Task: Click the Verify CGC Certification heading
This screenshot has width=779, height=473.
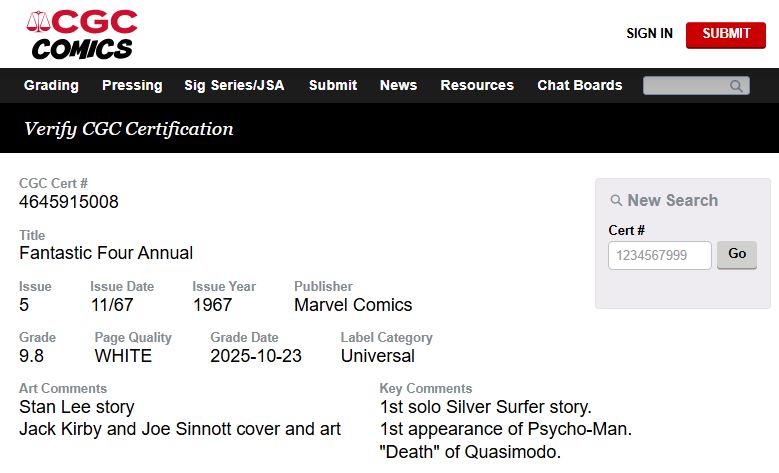Action: [x=129, y=128]
